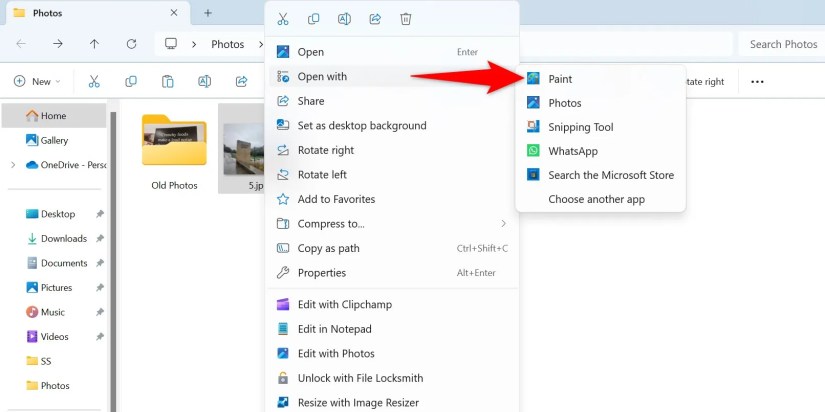Click the Rename icon in the context menu header
The image size is (825, 412).
point(344,19)
